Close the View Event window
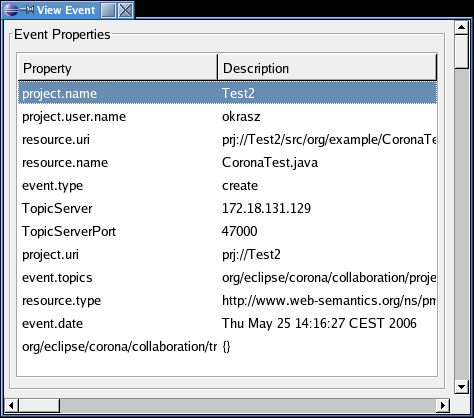Screen dimensions: 474x418 125,10
